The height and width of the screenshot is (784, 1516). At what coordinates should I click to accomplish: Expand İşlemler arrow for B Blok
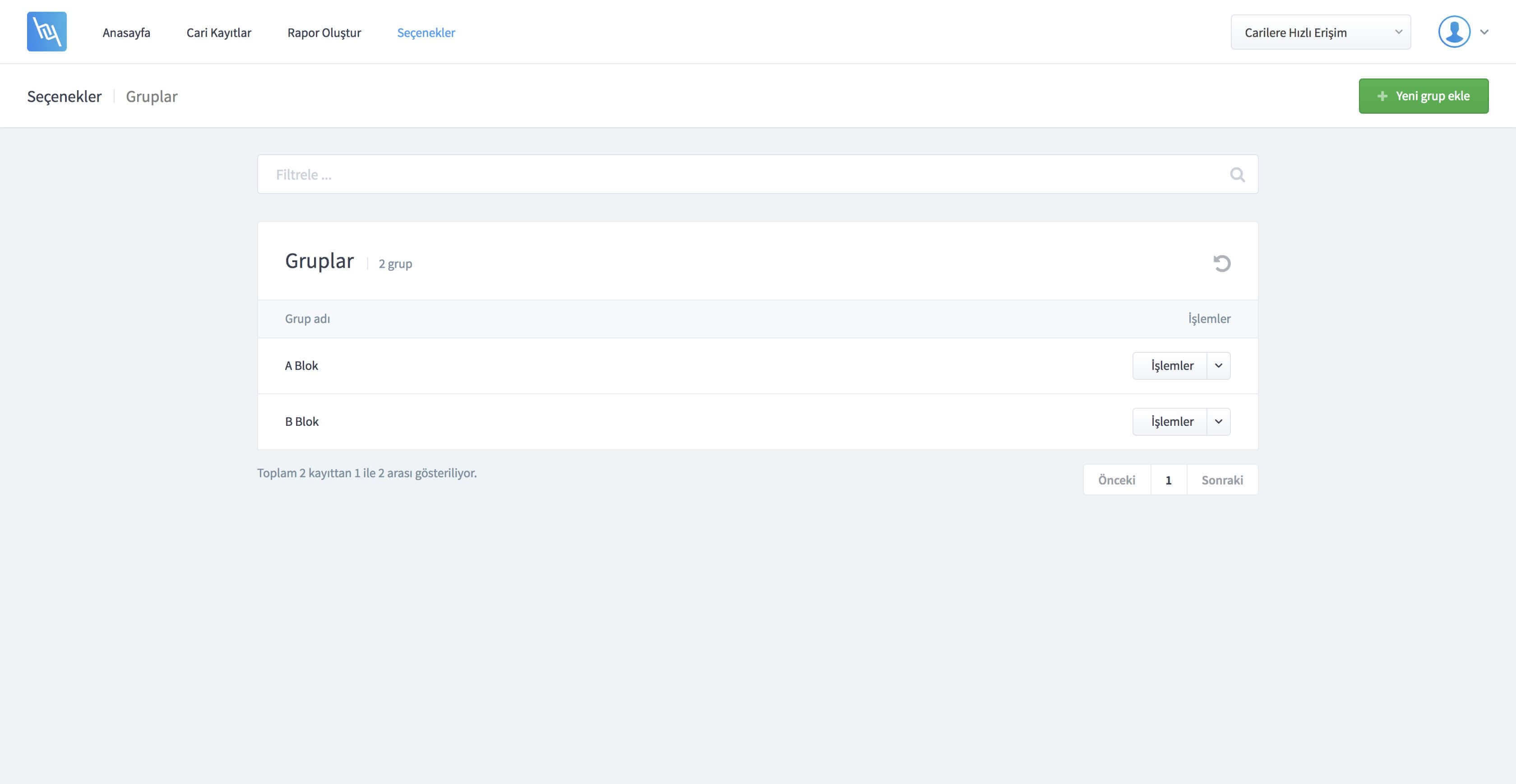1218,421
